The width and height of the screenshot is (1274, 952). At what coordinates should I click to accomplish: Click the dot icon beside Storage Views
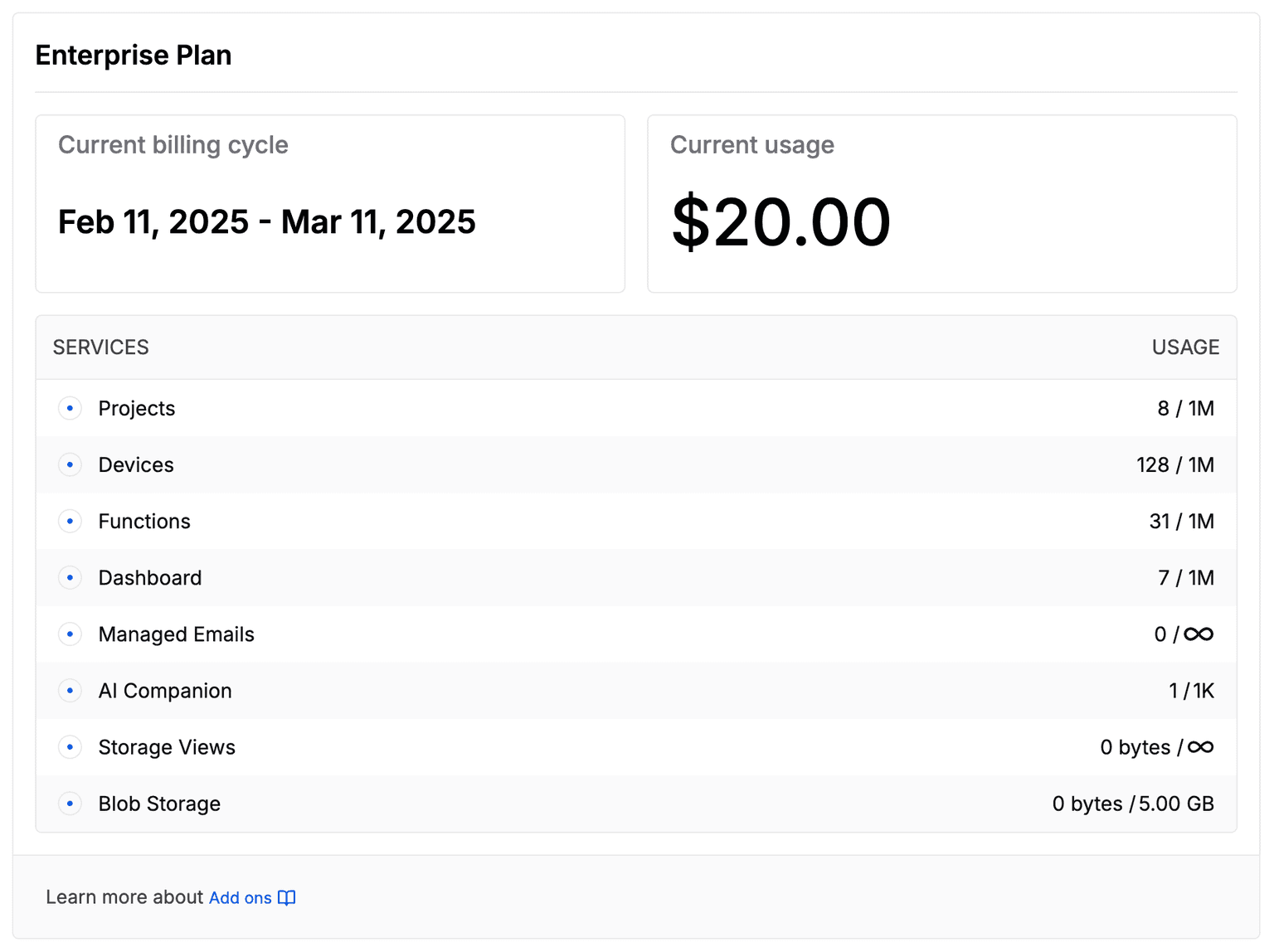70,746
